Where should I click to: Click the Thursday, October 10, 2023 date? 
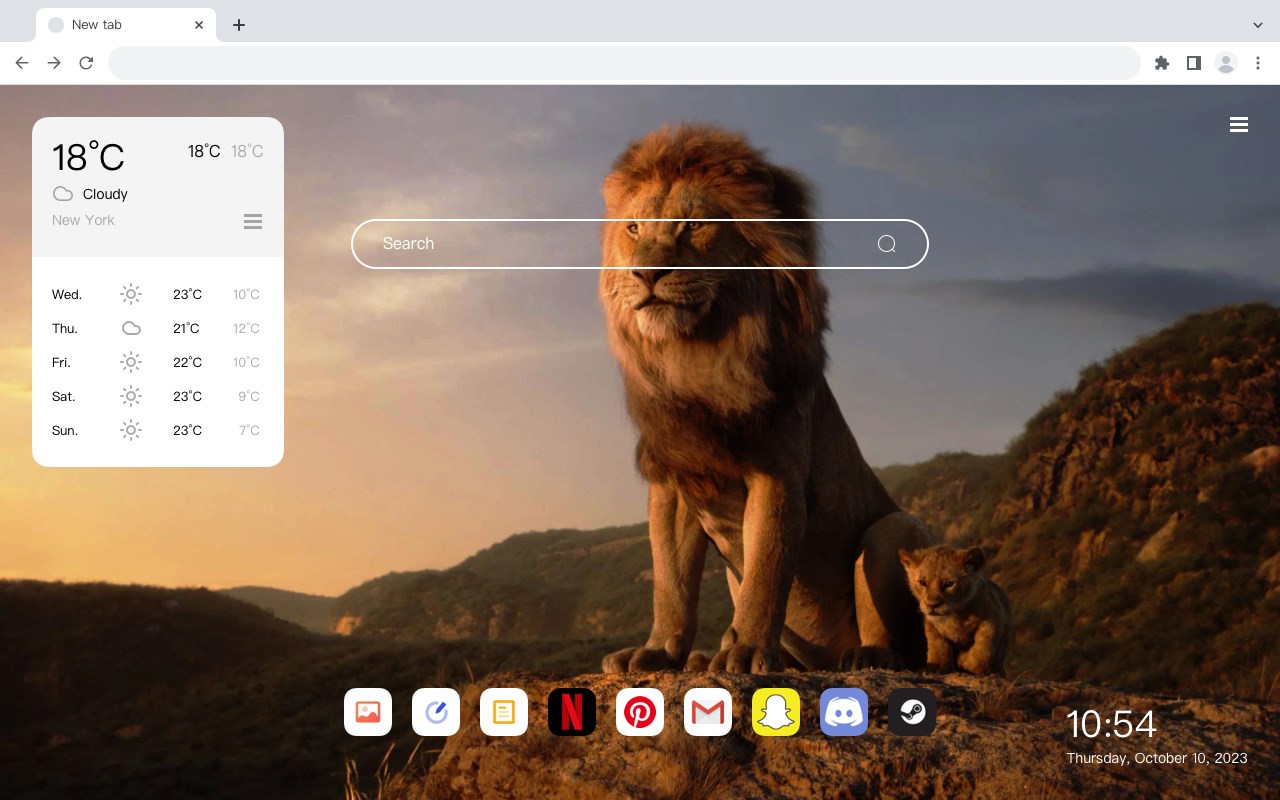(1157, 758)
